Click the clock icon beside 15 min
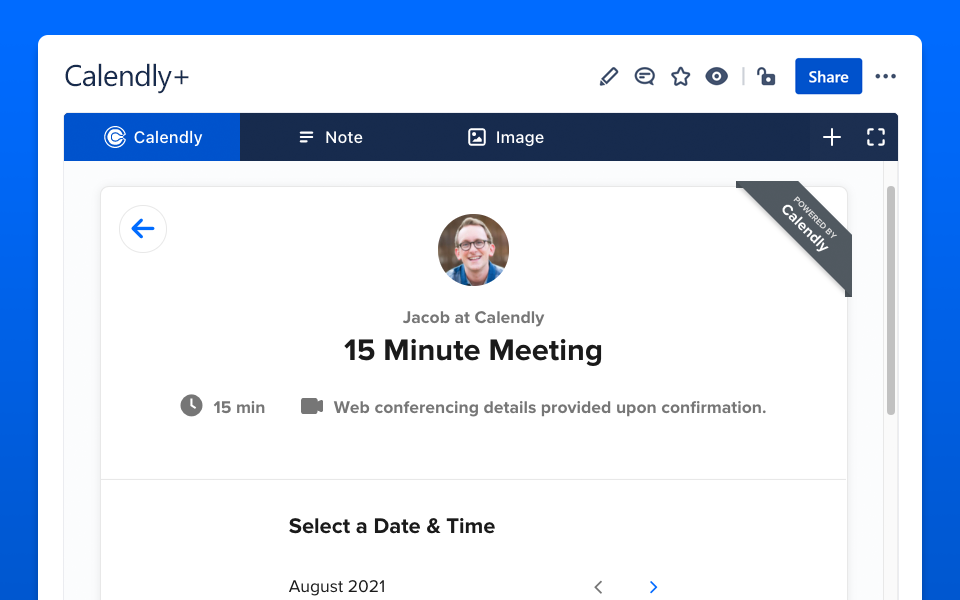This screenshot has width=960, height=600. click(191, 405)
